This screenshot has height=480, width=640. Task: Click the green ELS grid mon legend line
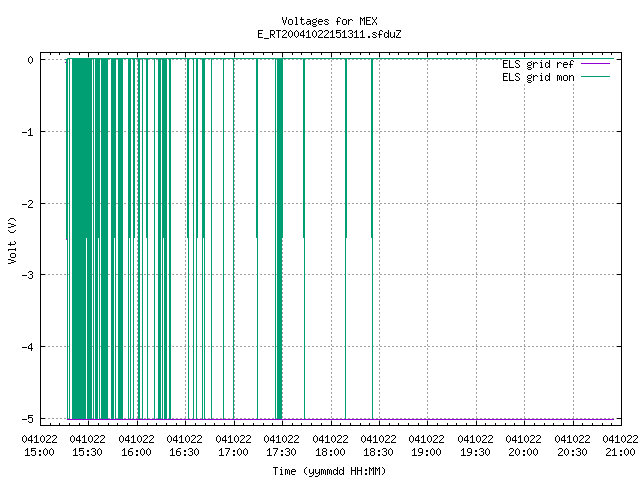[595, 77]
